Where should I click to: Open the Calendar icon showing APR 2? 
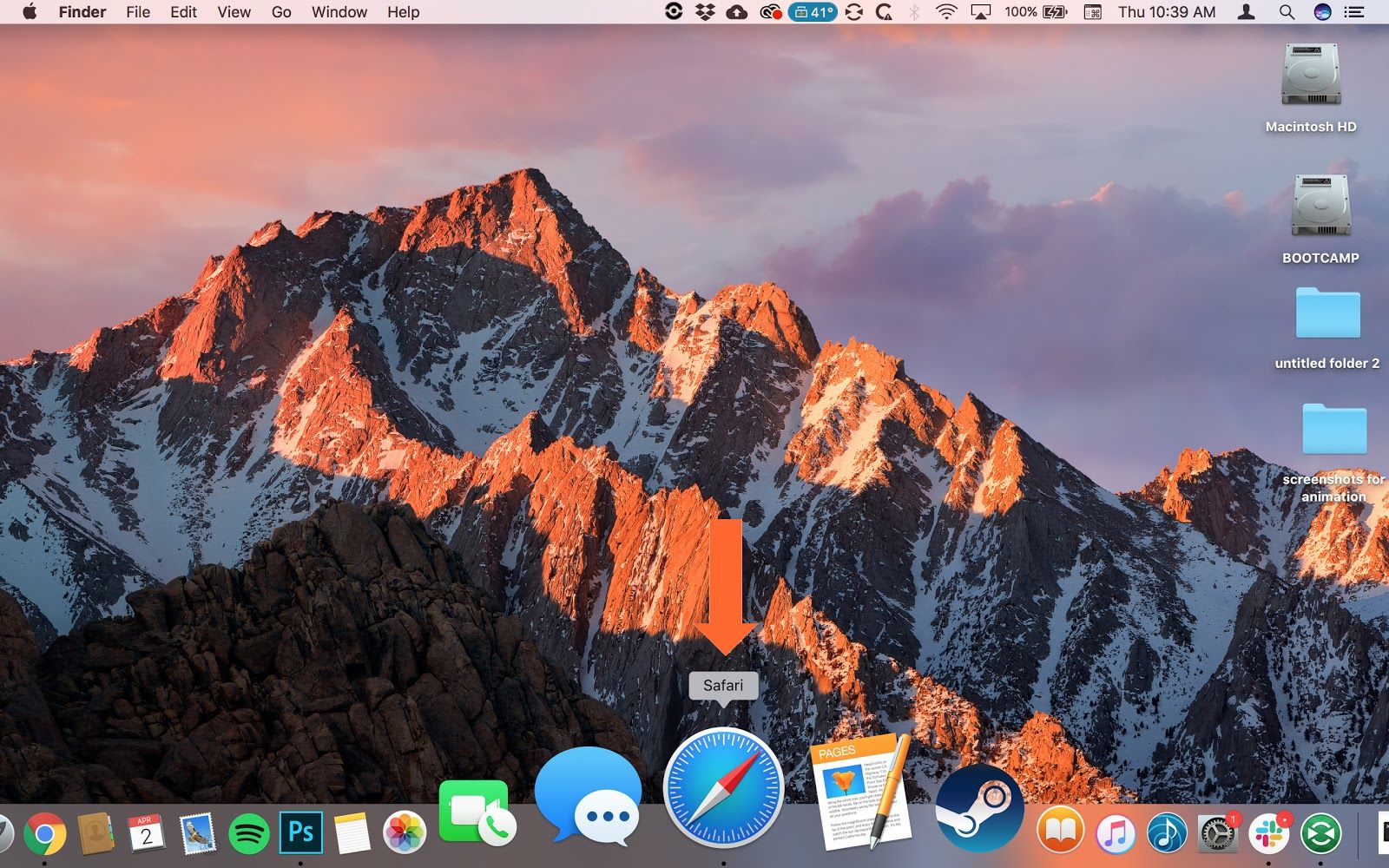pyautogui.click(x=146, y=834)
